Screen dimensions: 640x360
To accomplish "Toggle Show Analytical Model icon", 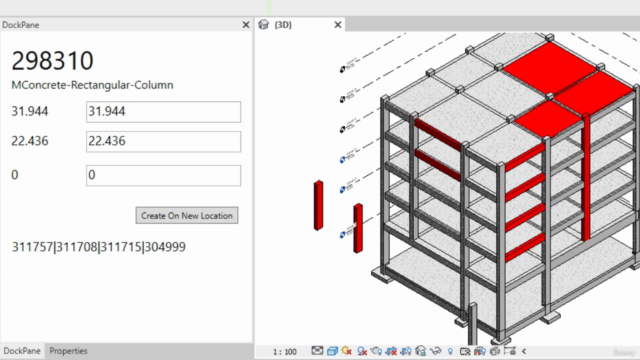I will coord(480,351).
